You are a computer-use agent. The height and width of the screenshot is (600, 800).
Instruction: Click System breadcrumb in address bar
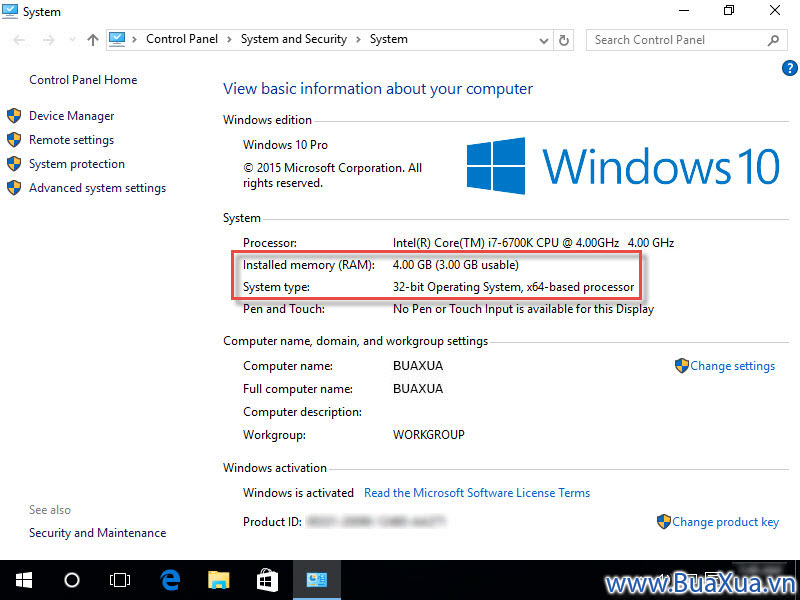click(x=388, y=39)
